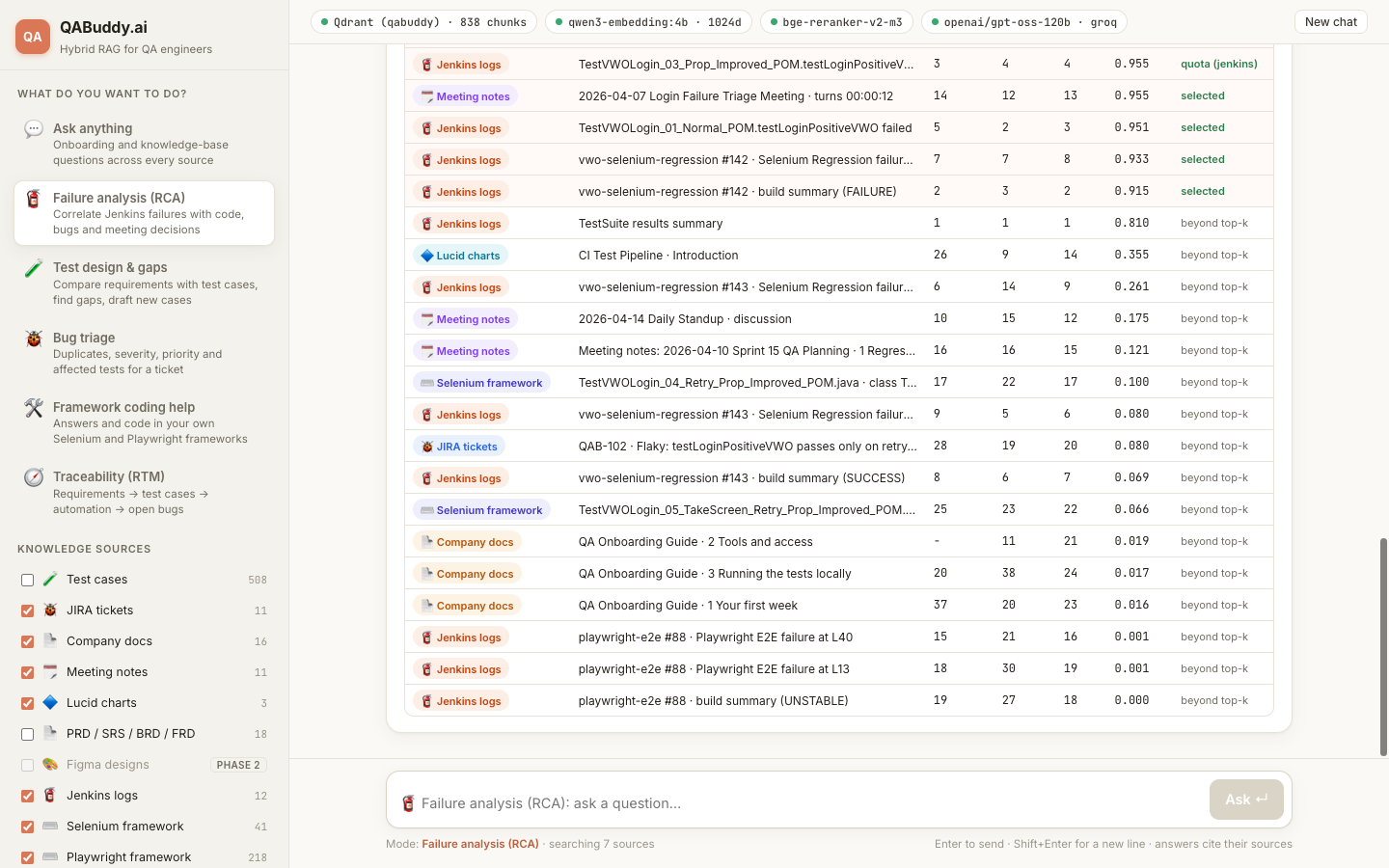1389x868 pixels.
Task: Click Company docs badge icon in Tools and access row
Action: 427,542
